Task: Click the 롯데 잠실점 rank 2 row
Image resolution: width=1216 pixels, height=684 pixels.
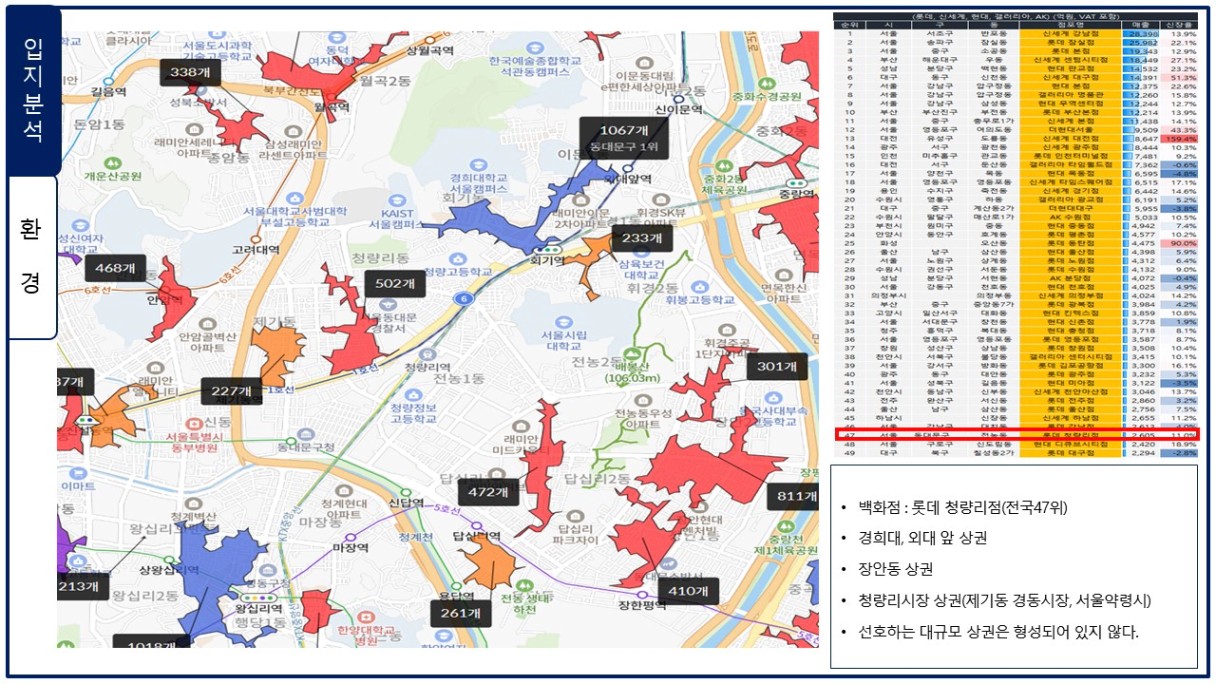Action: coord(1017,44)
